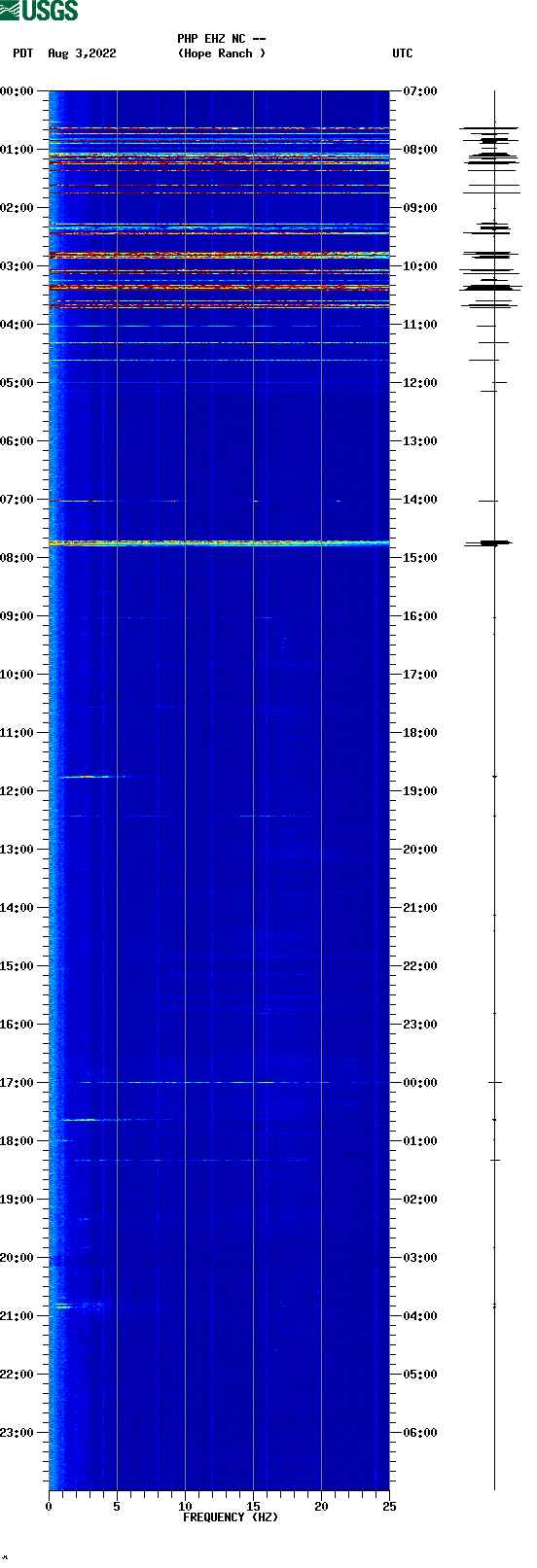The width and height of the screenshot is (537, 1568).
Task: Click the PDT time label 13:00 on left axis
Action: [x=18, y=850]
